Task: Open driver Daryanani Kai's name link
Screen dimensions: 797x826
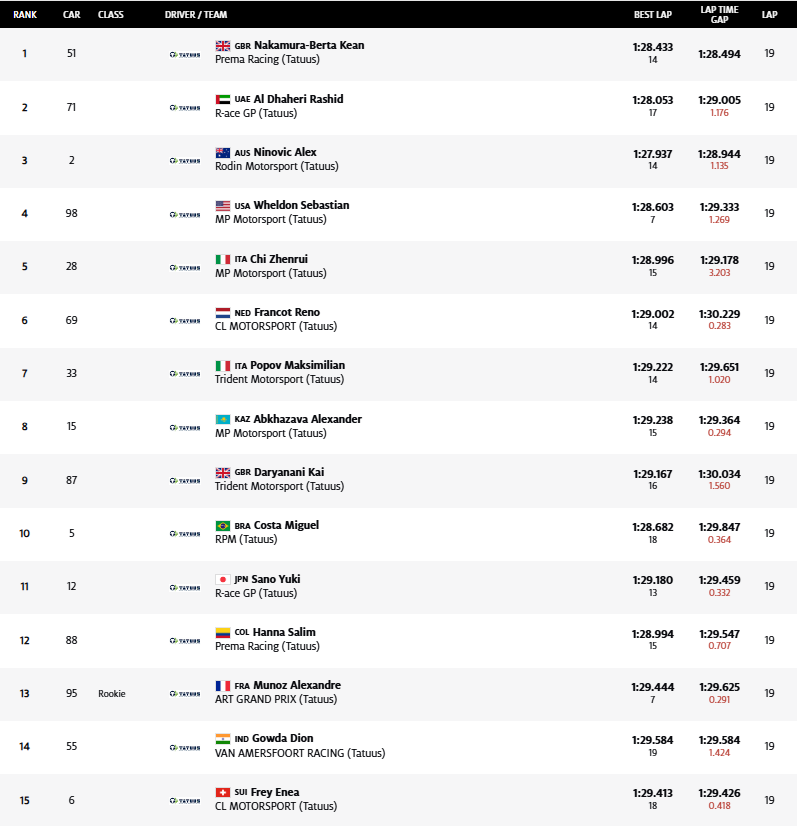Action: click(x=288, y=472)
